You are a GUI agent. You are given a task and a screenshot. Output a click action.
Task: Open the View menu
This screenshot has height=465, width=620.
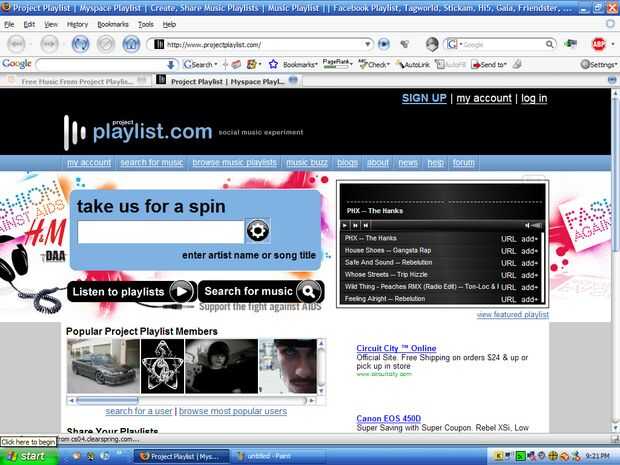pyautogui.click(x=51, y=25)
